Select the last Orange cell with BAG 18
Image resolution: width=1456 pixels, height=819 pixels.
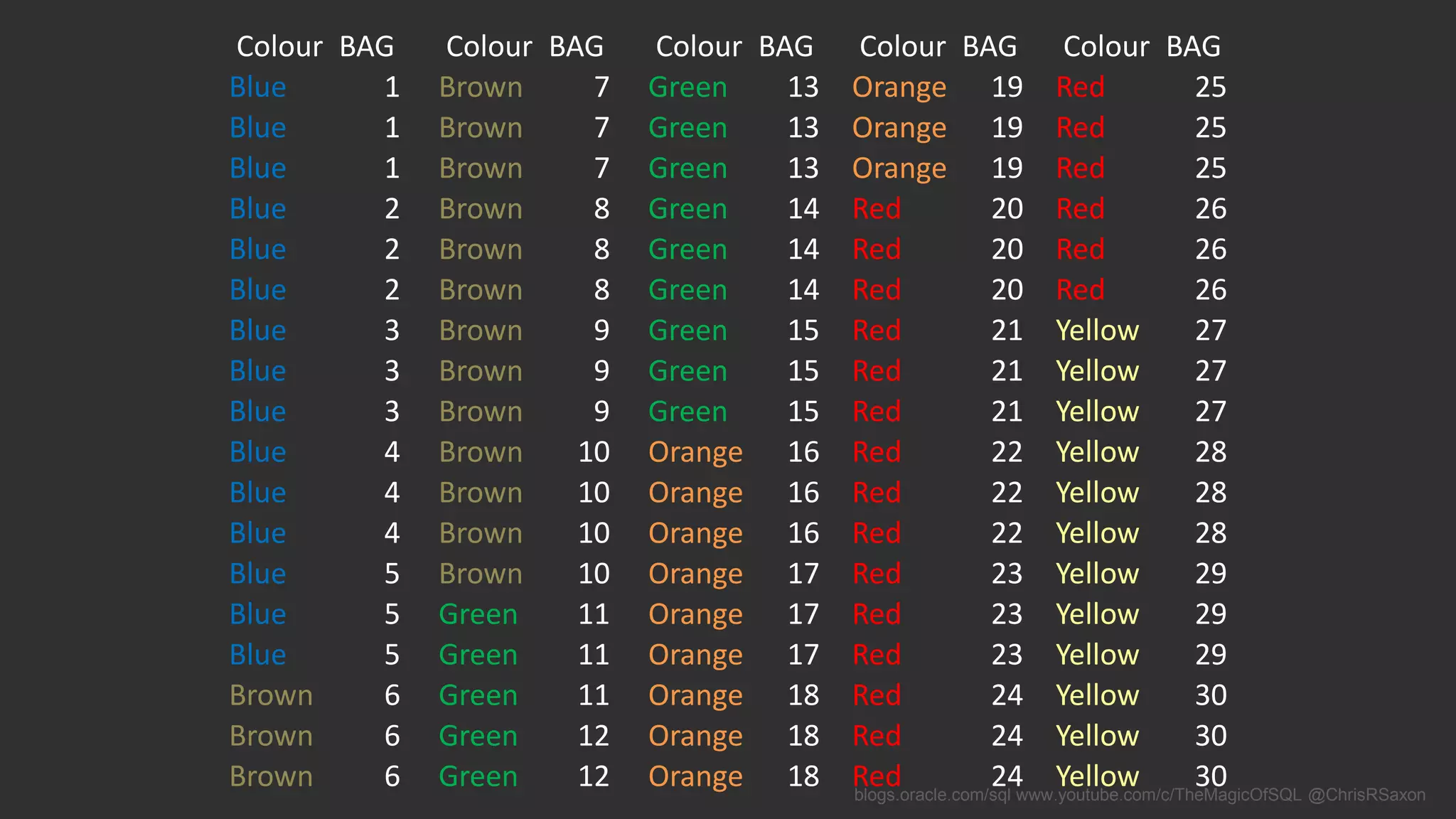pos(696,778)
